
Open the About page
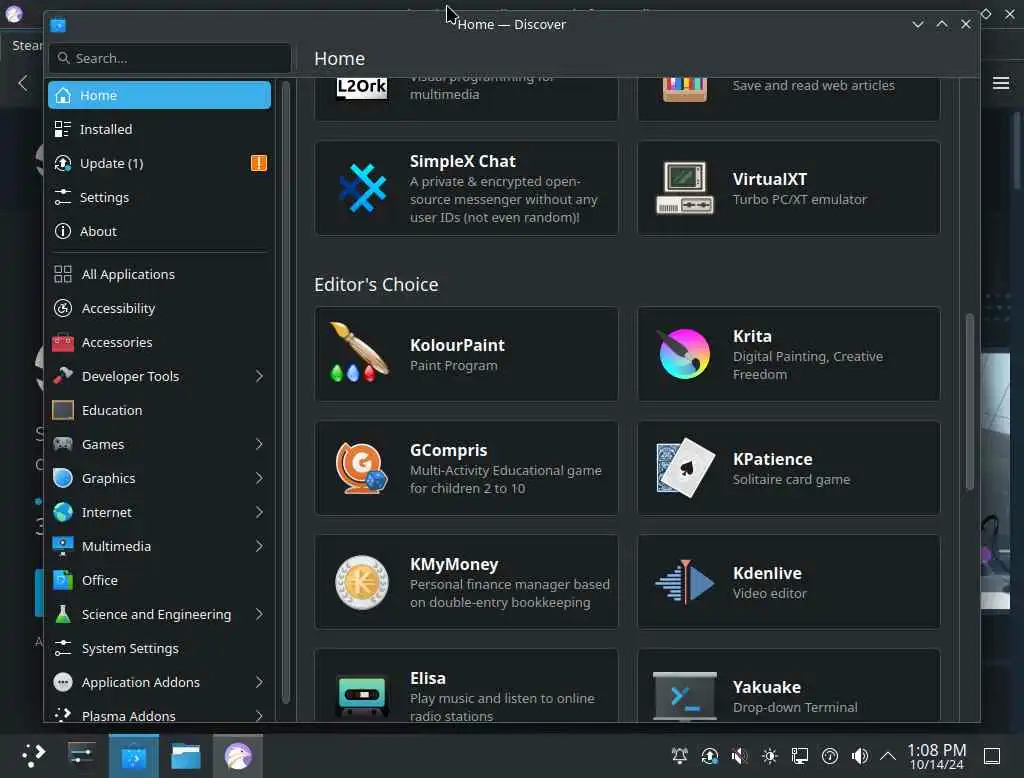159,231
